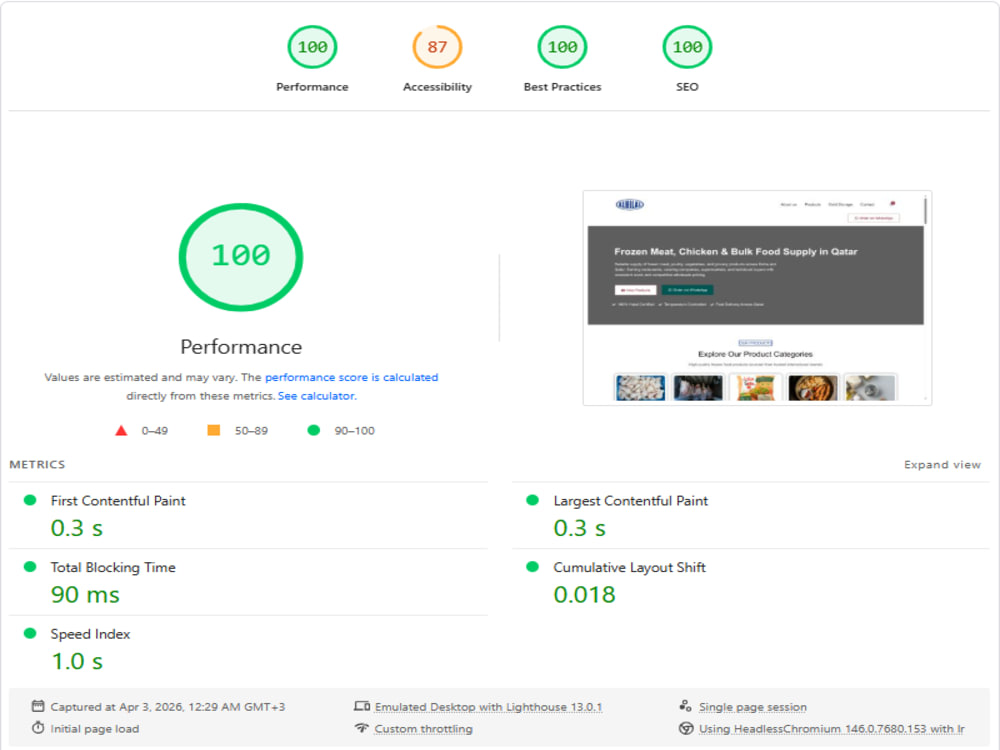This screenshot has height=750, width=1000.
Task: Open 'Using HeadlessChromium 146.0.7680.153' details
Action: pos(831,728)
